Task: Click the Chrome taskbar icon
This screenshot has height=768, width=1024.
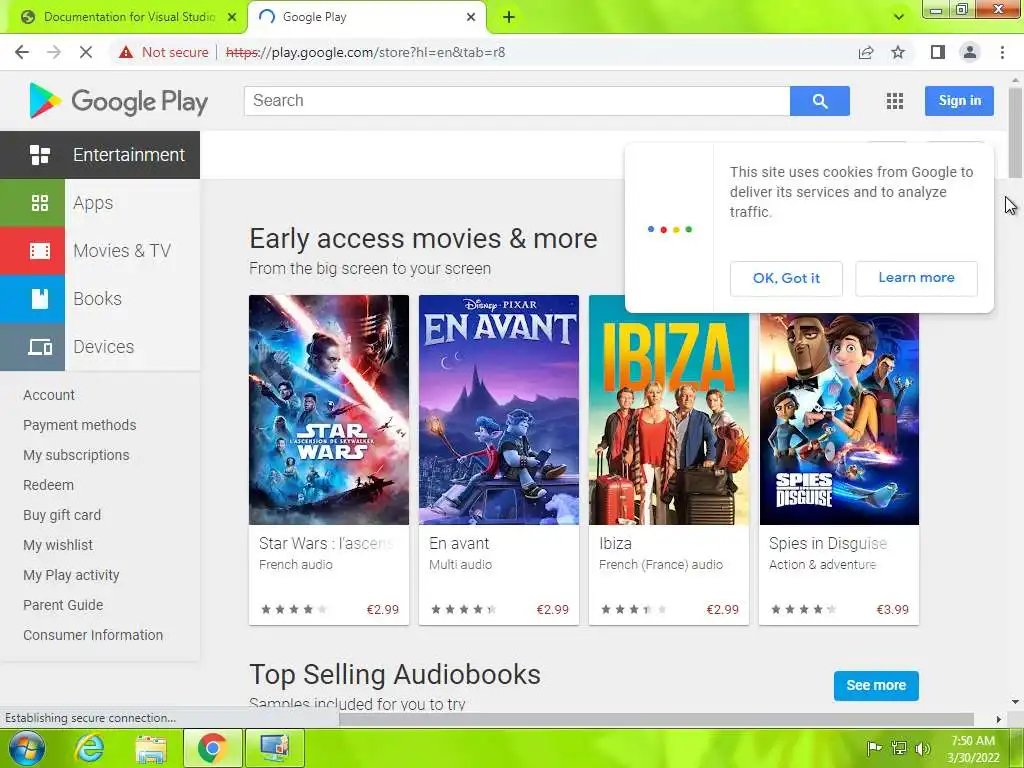Action: (x=212, y=748)
